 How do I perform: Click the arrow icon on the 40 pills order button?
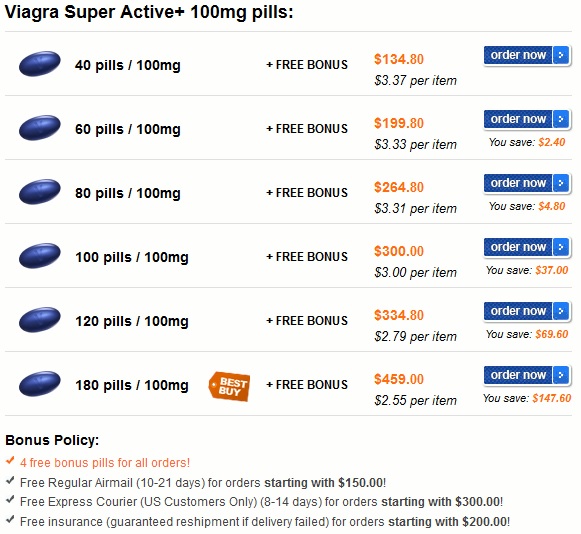[561, 55]
